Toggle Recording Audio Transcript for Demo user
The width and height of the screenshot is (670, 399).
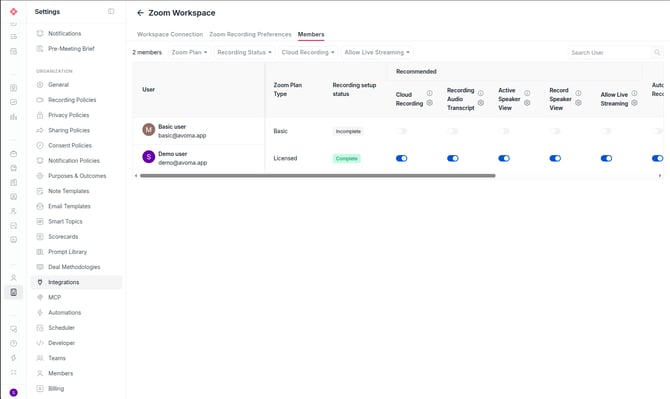(453, 158)
